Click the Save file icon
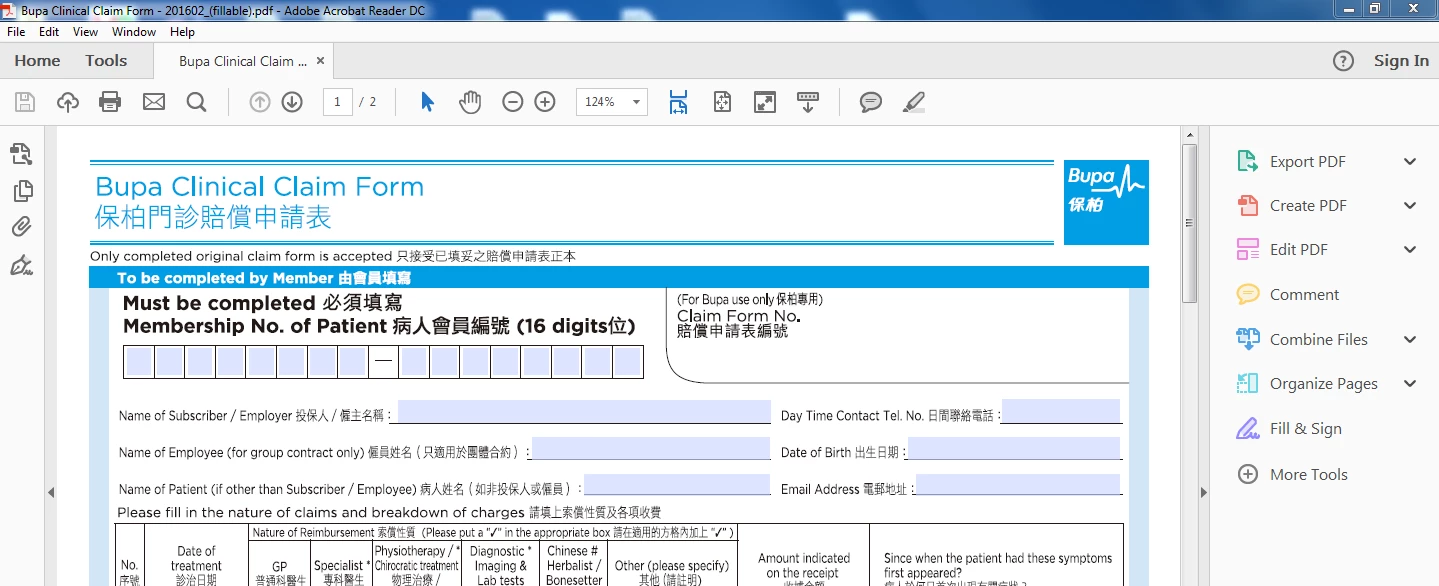The width and height of the screenshot is (1439, 586). 25,102
